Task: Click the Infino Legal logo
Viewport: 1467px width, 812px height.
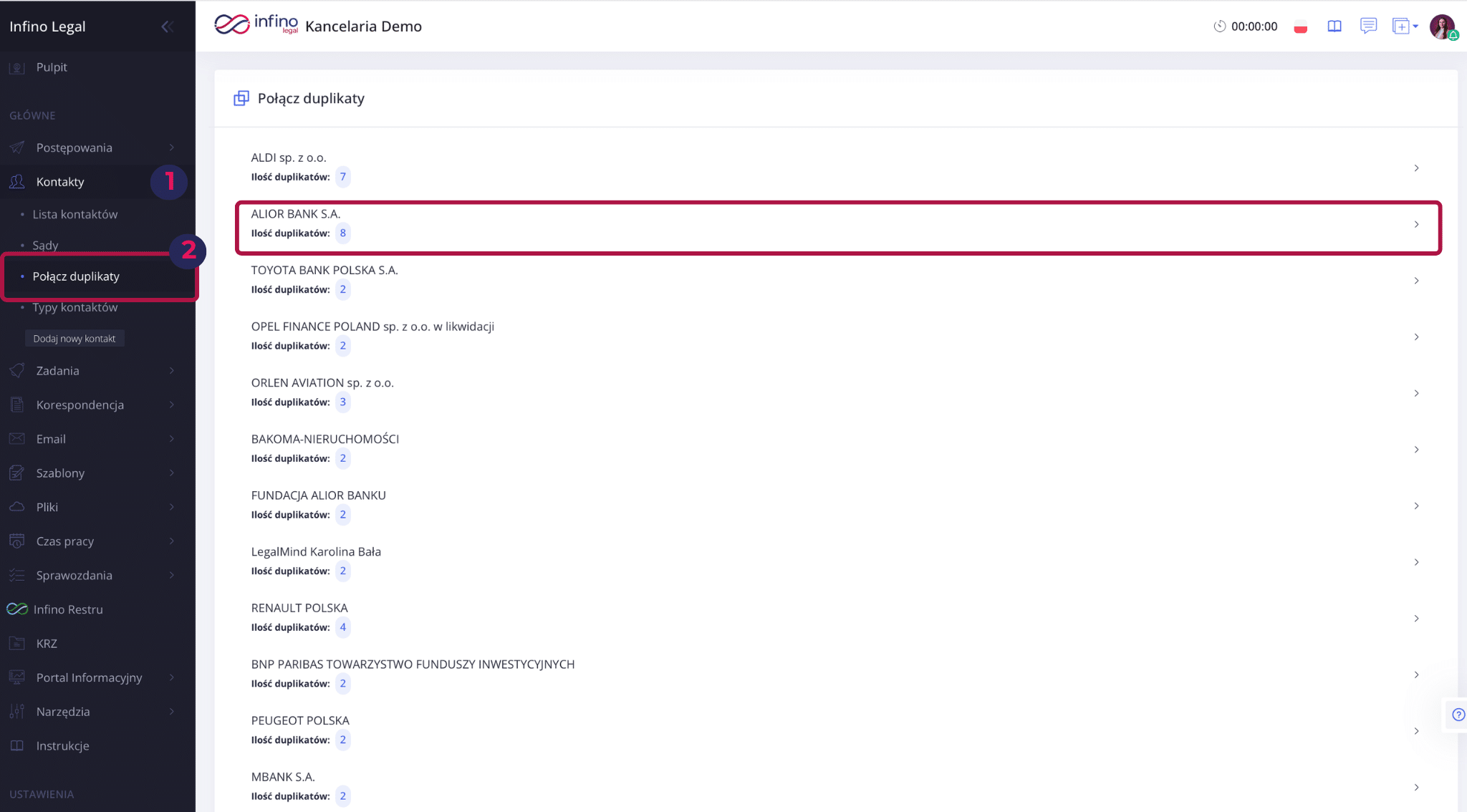Action: pos(256,25)
